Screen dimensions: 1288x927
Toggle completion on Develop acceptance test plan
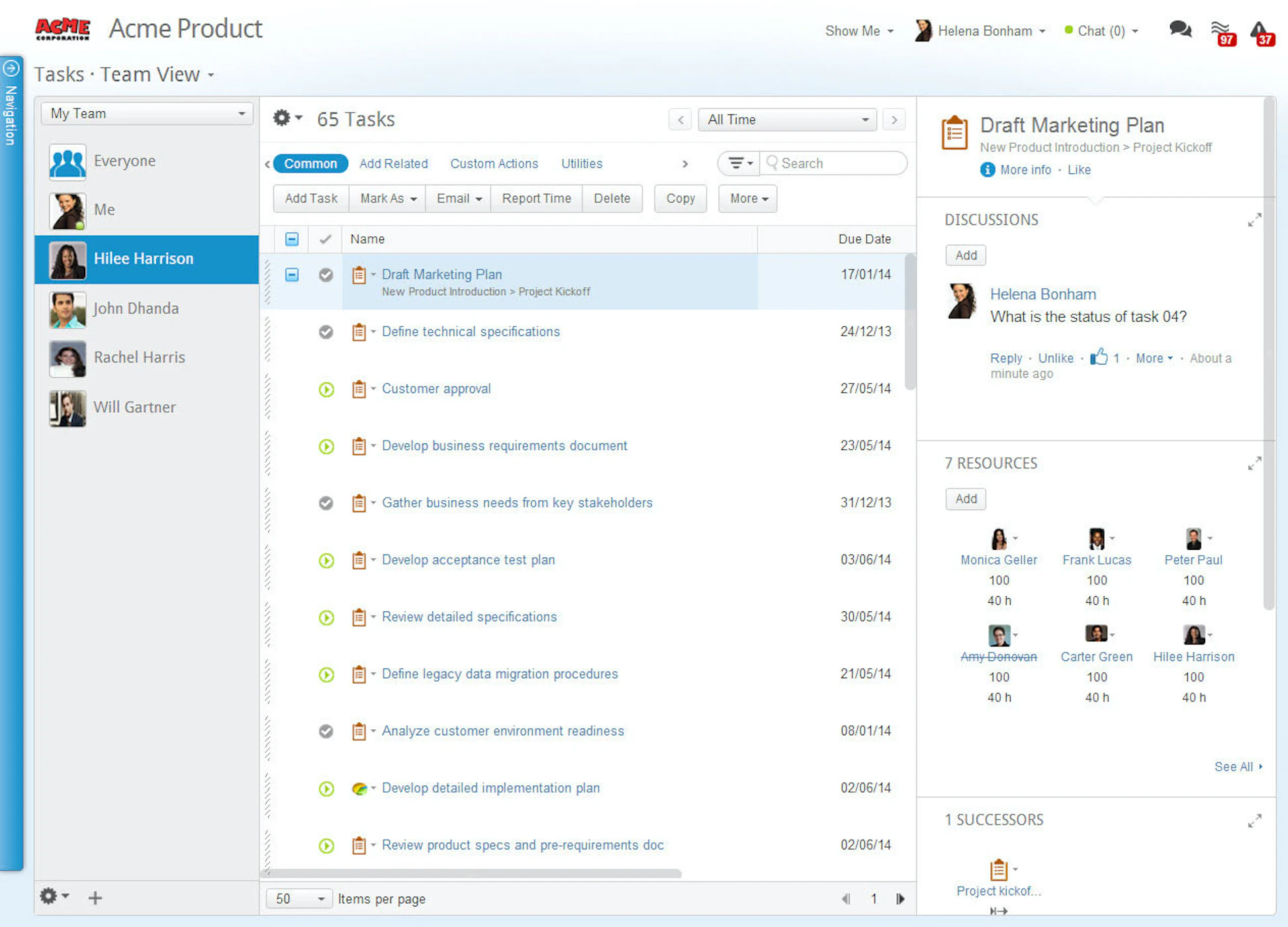click(x=326, y=560)
